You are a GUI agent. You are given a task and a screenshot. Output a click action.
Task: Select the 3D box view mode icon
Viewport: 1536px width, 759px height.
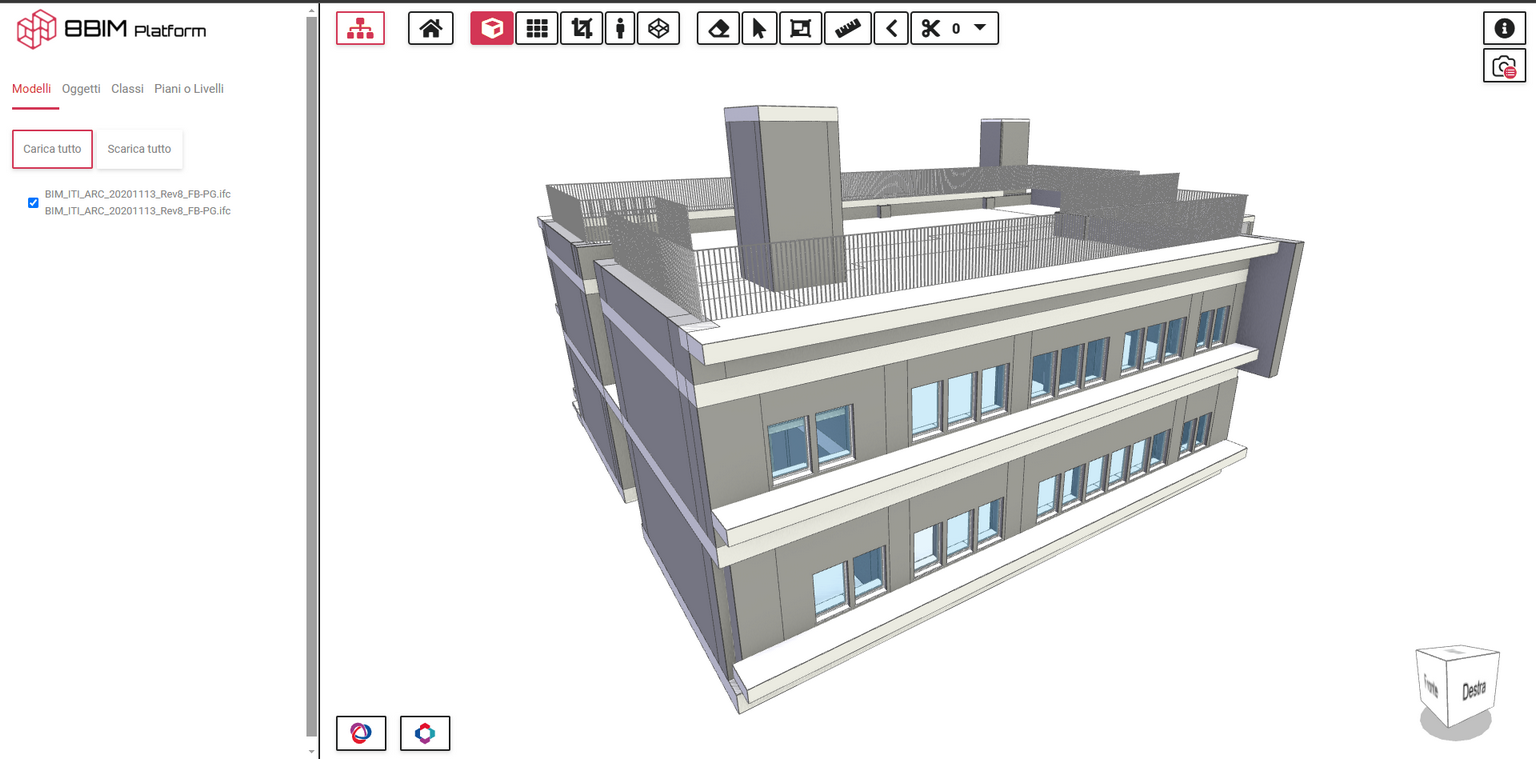coord(491,28)
